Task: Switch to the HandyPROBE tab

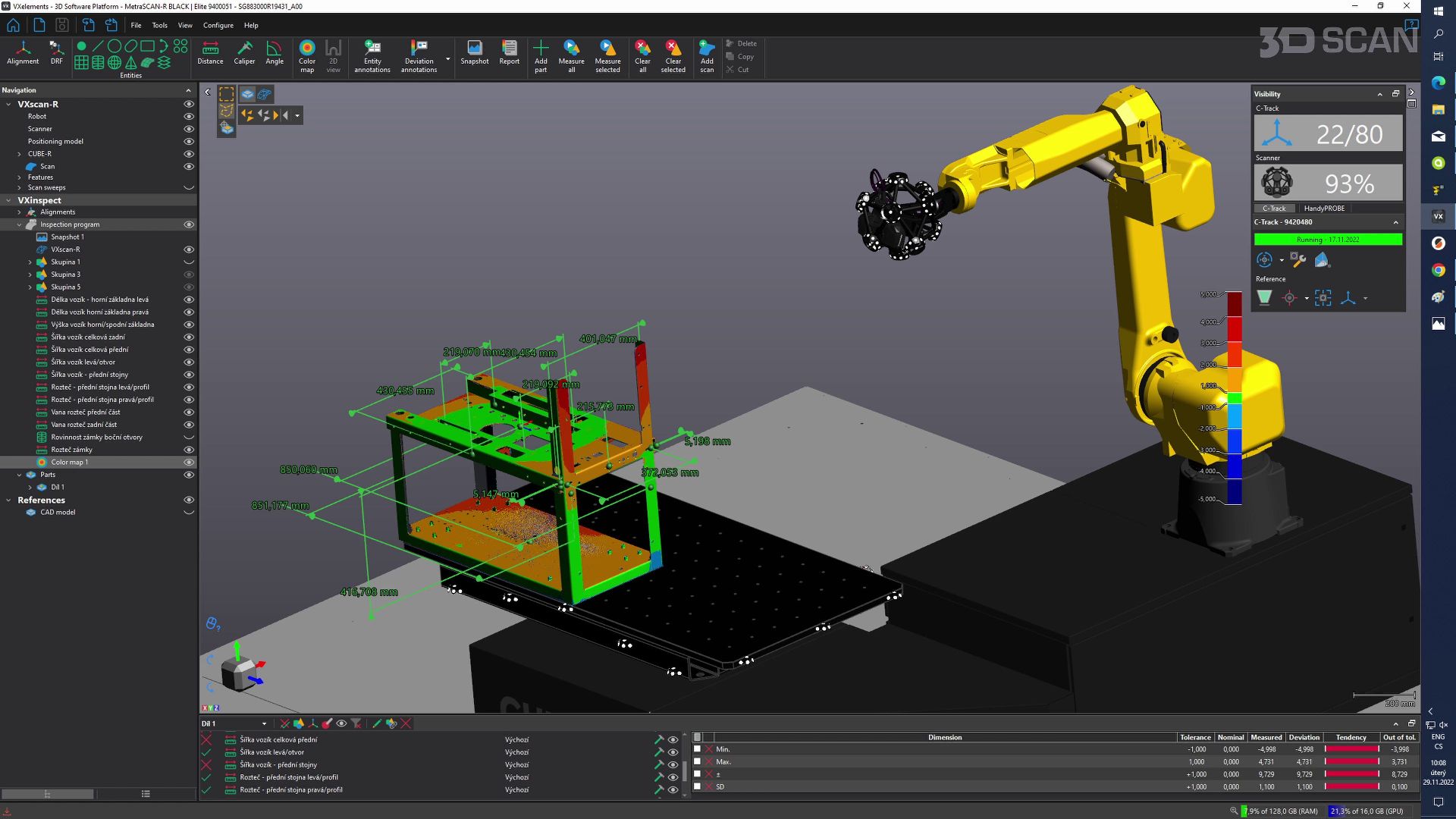Action: [1324, 209]
